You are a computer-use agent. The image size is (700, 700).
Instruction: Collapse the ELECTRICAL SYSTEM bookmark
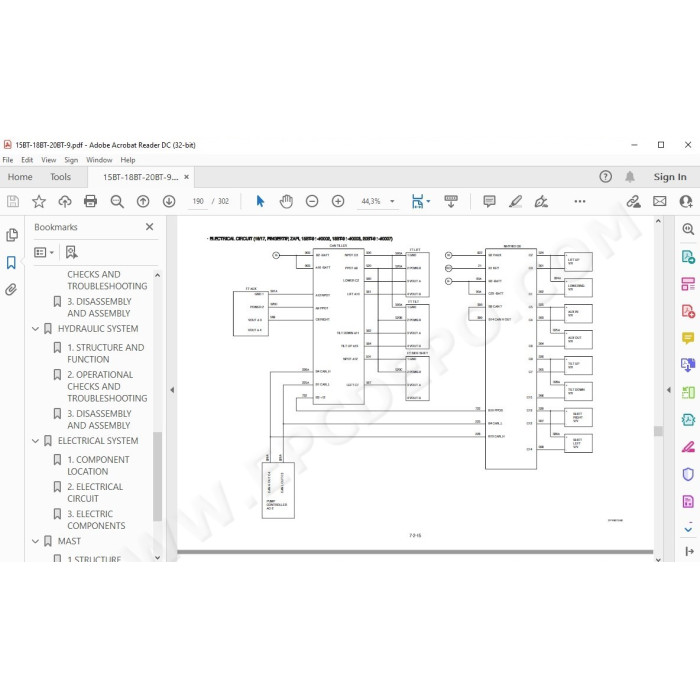click(x=36, y=441)
